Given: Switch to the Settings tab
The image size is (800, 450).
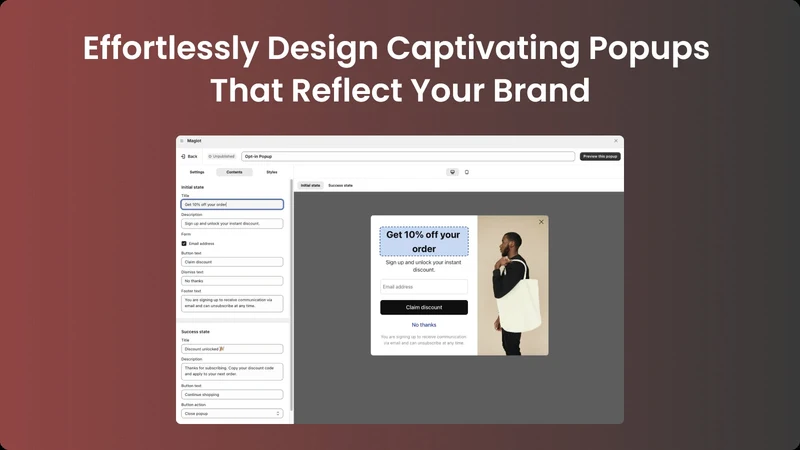Looking at the screenshot, I should click(x=197, y=172).
